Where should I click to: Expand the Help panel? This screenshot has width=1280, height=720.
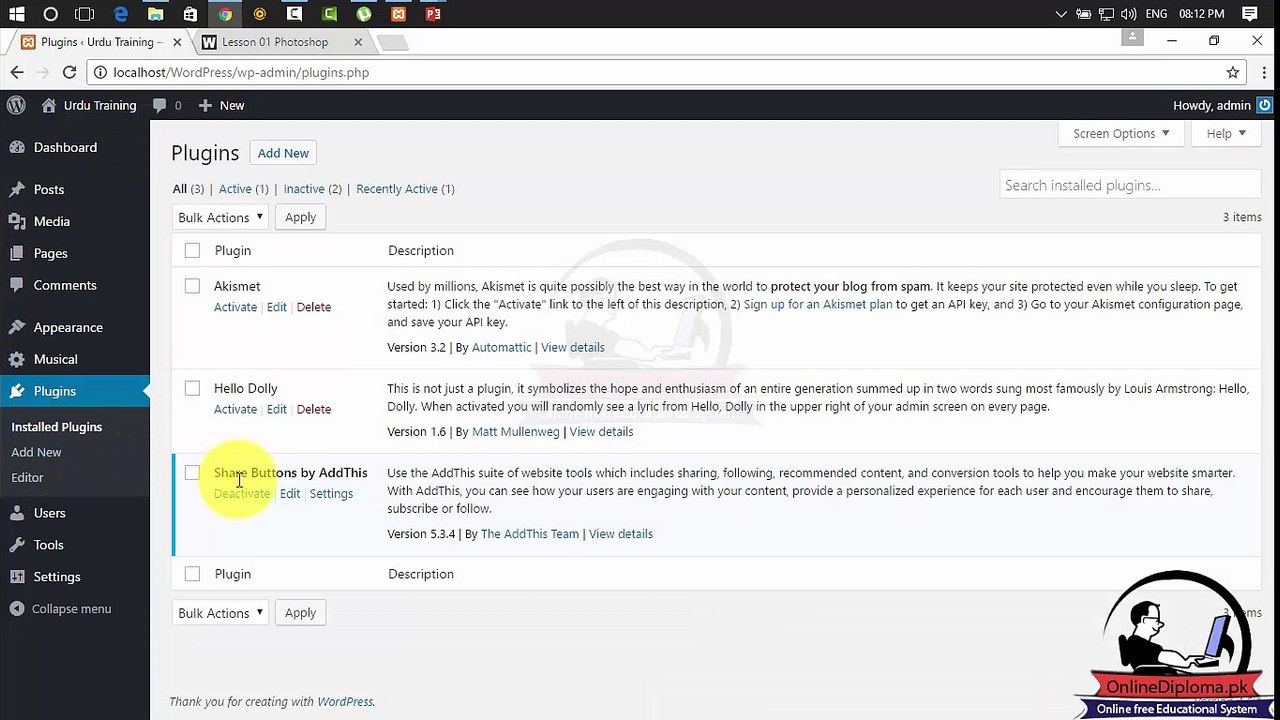[1226, 133]
